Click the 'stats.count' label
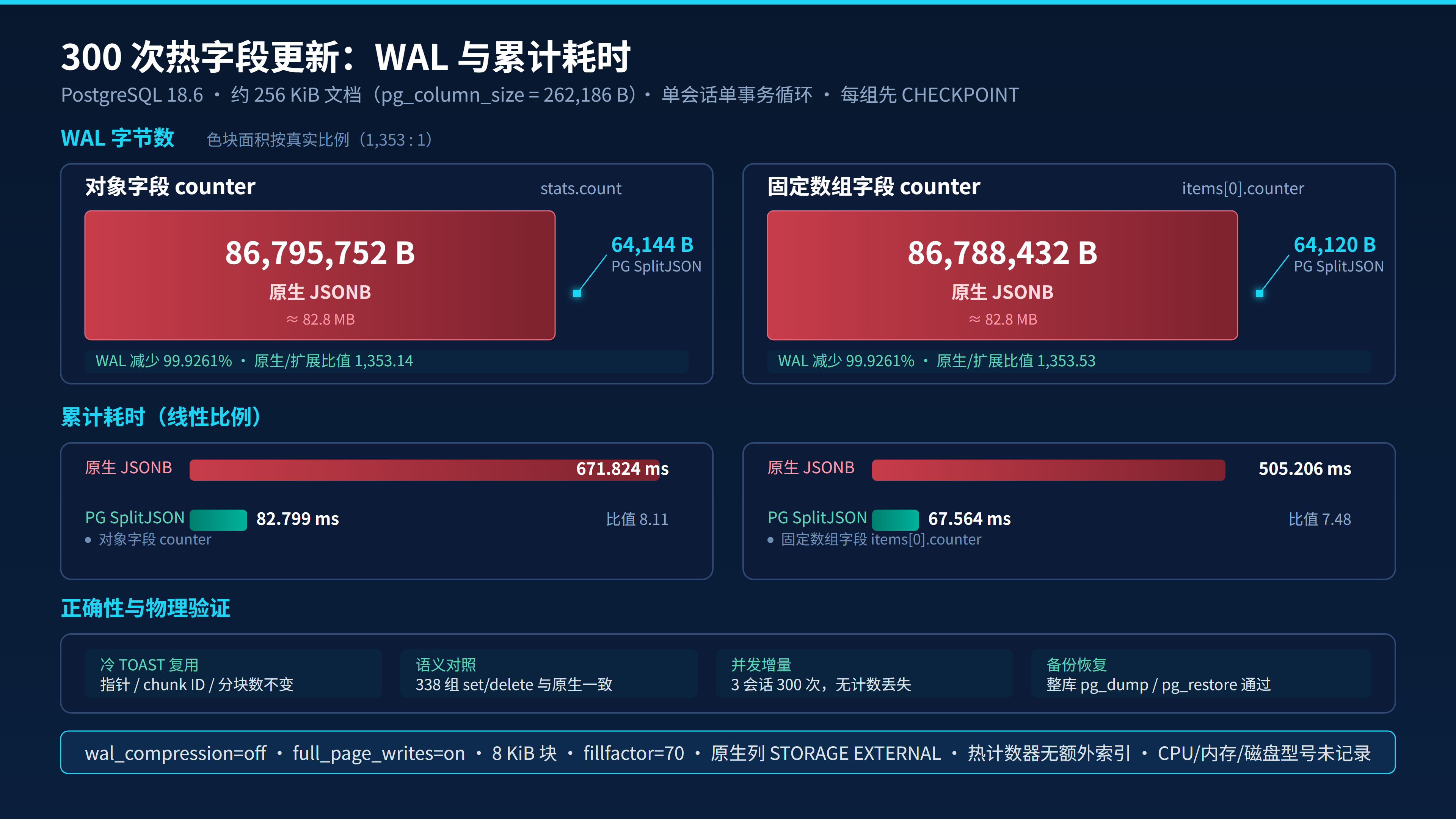 coord(581,188)
